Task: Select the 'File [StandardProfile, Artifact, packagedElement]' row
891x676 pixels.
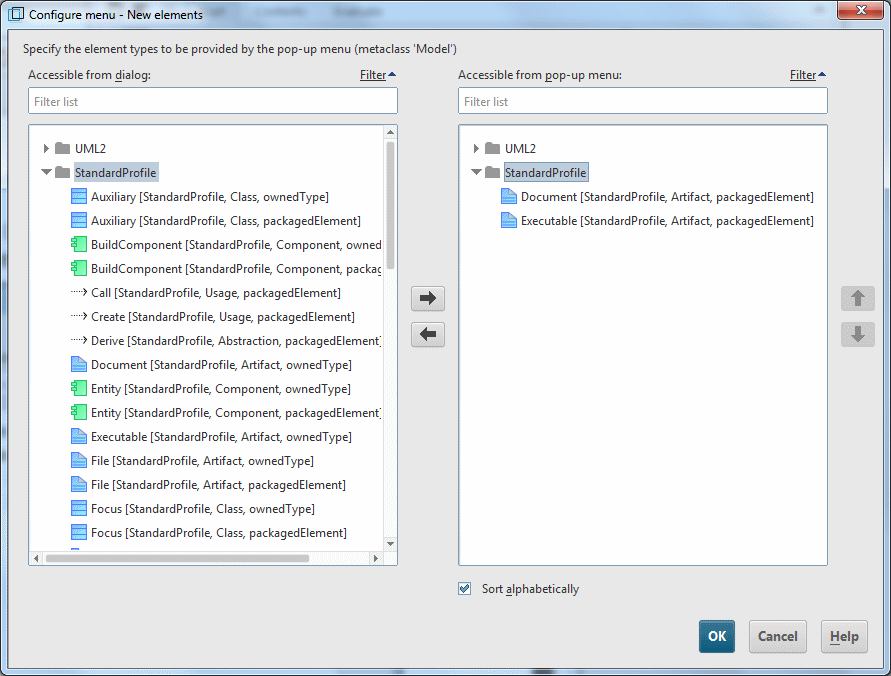Action: click(x=218, y=485)
